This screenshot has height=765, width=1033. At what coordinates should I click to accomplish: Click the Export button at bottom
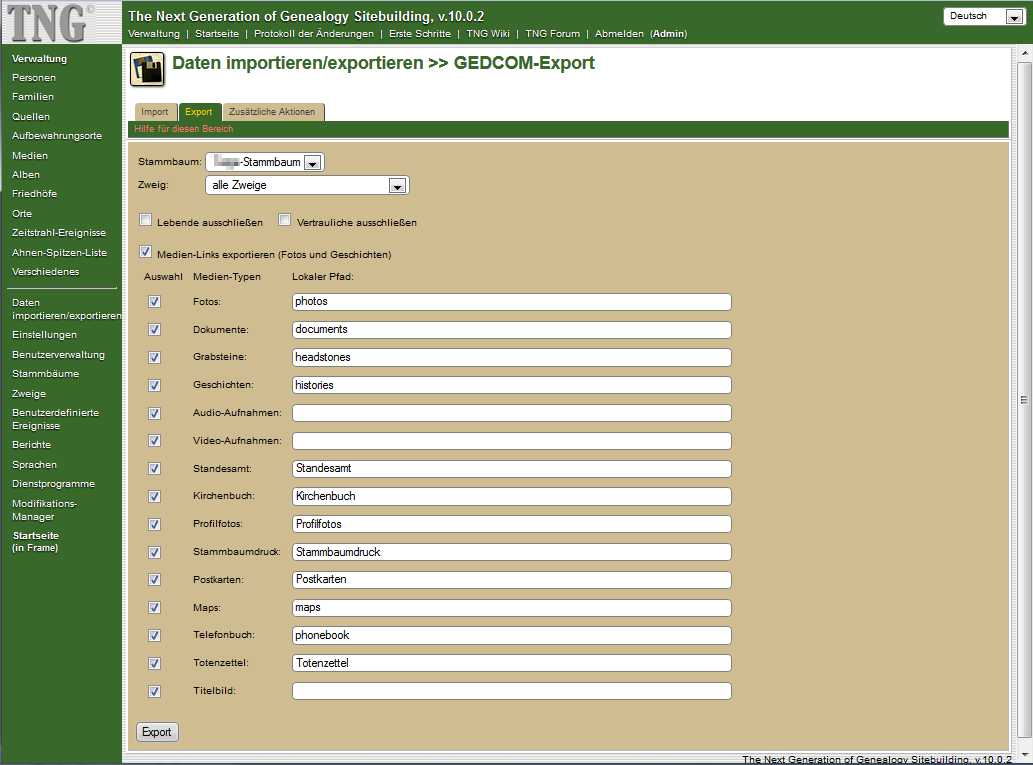pos(157,732)
